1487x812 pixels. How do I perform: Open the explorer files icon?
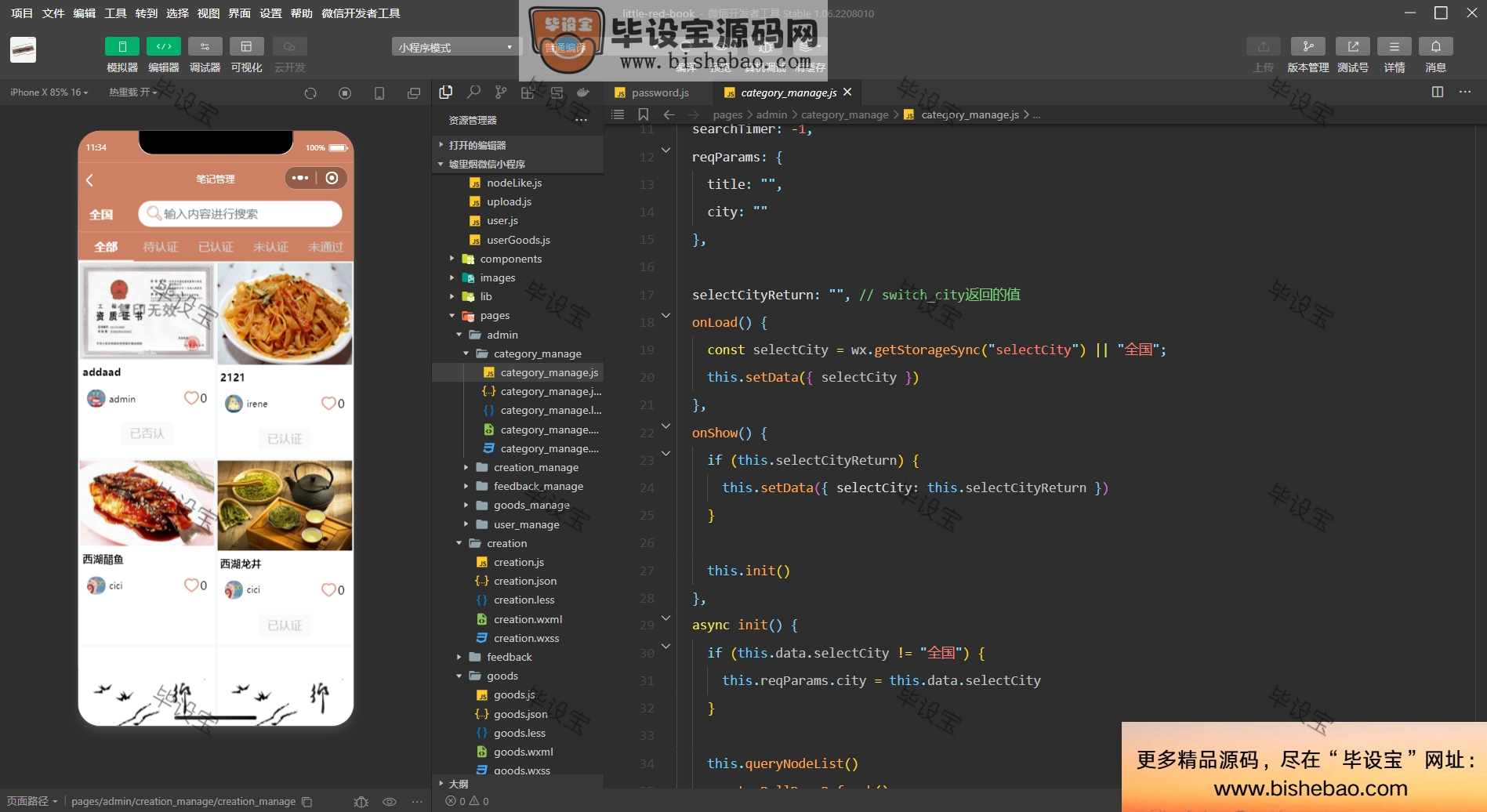(446, 92)
